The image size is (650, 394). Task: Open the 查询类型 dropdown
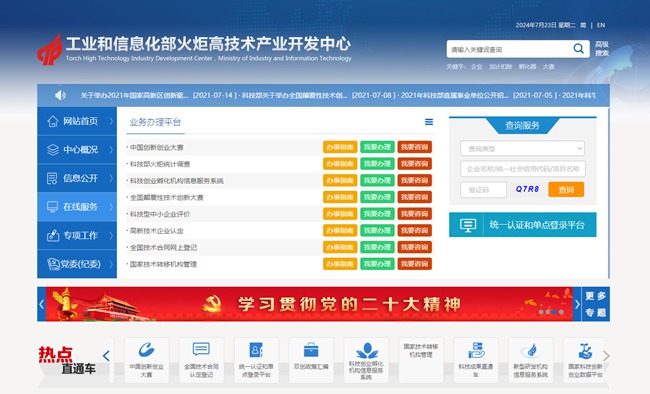click(522, 148)
